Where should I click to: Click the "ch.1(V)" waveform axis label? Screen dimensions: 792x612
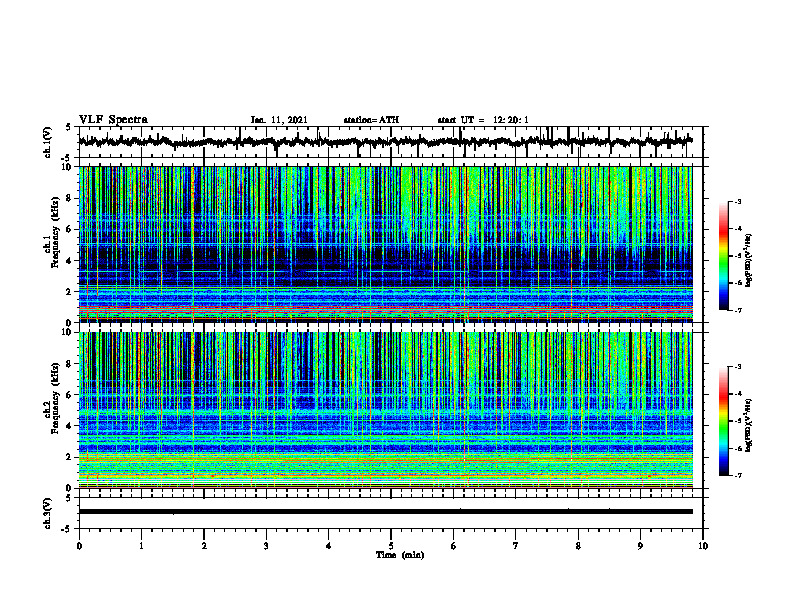[48, 142]
